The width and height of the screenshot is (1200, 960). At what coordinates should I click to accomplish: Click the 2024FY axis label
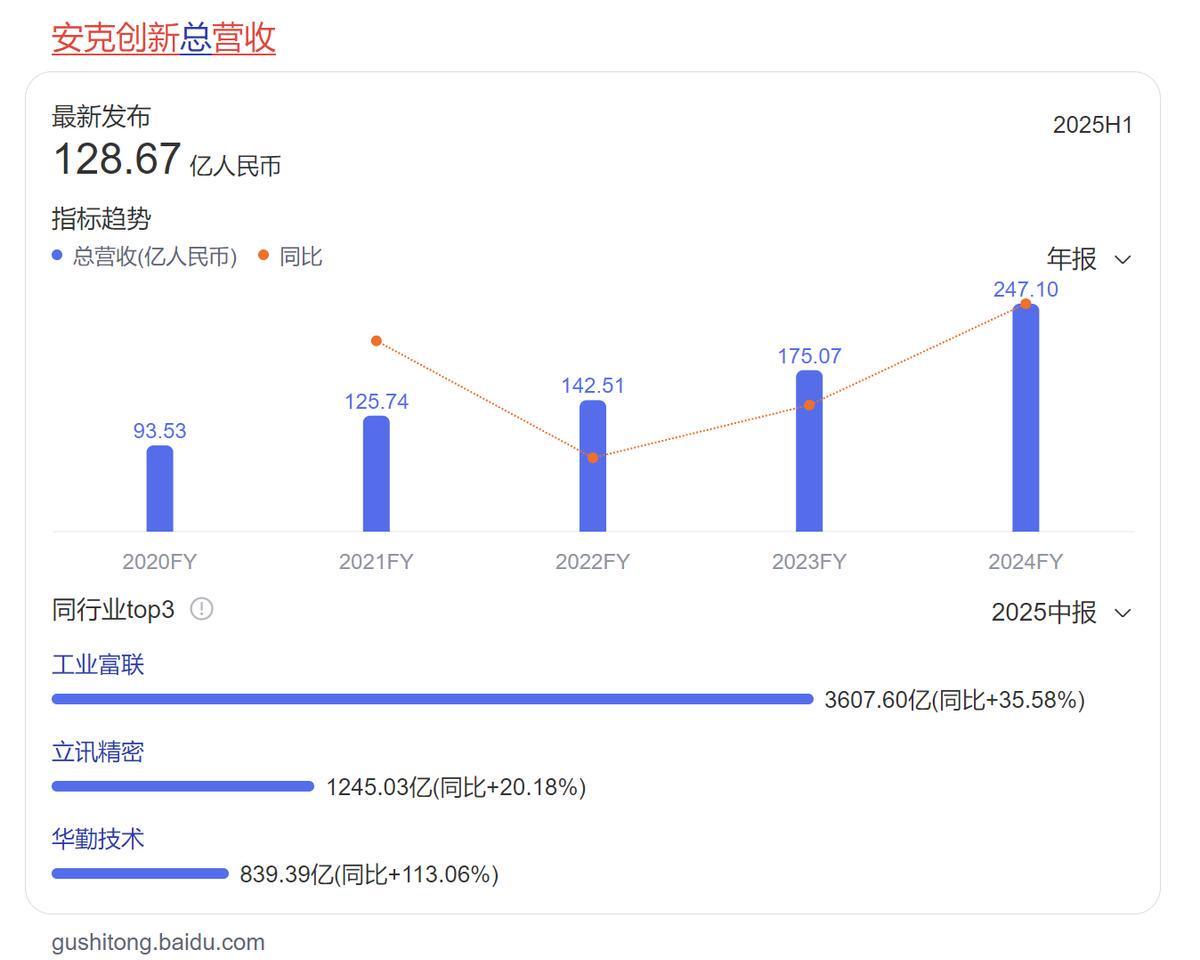point(1026,562)
